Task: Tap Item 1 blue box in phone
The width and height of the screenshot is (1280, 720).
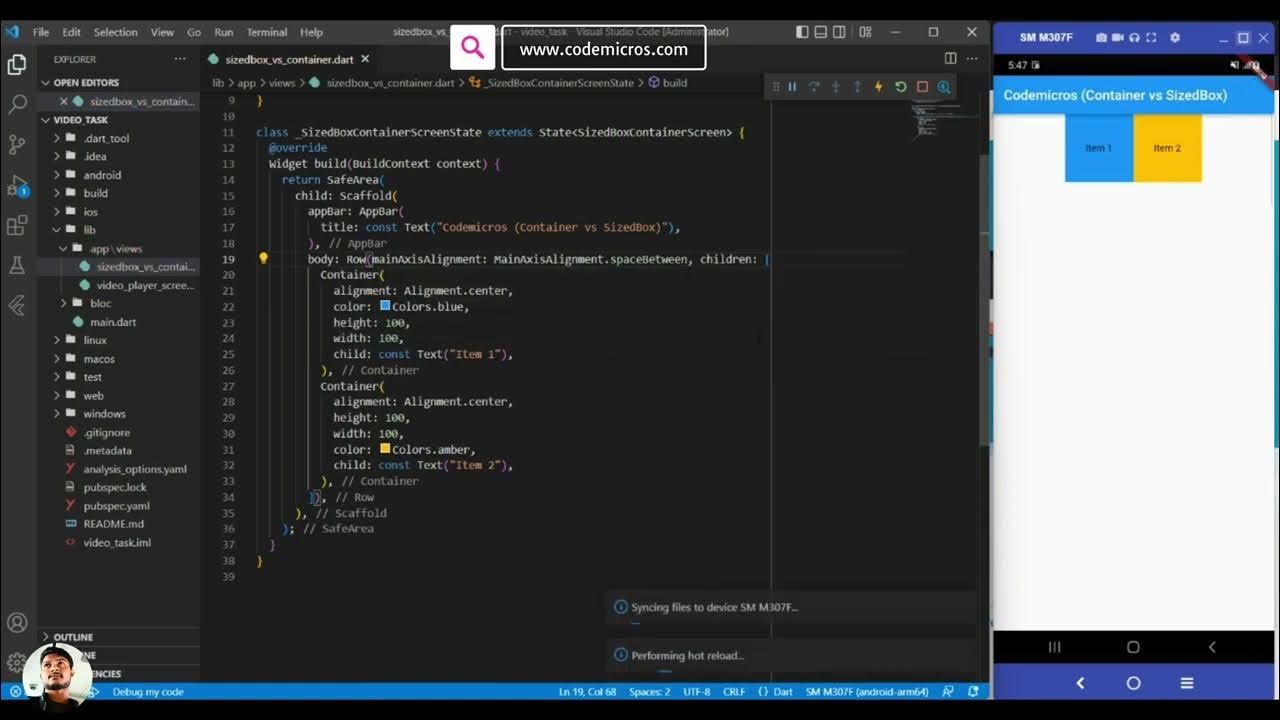Action: click(1099, 148)
